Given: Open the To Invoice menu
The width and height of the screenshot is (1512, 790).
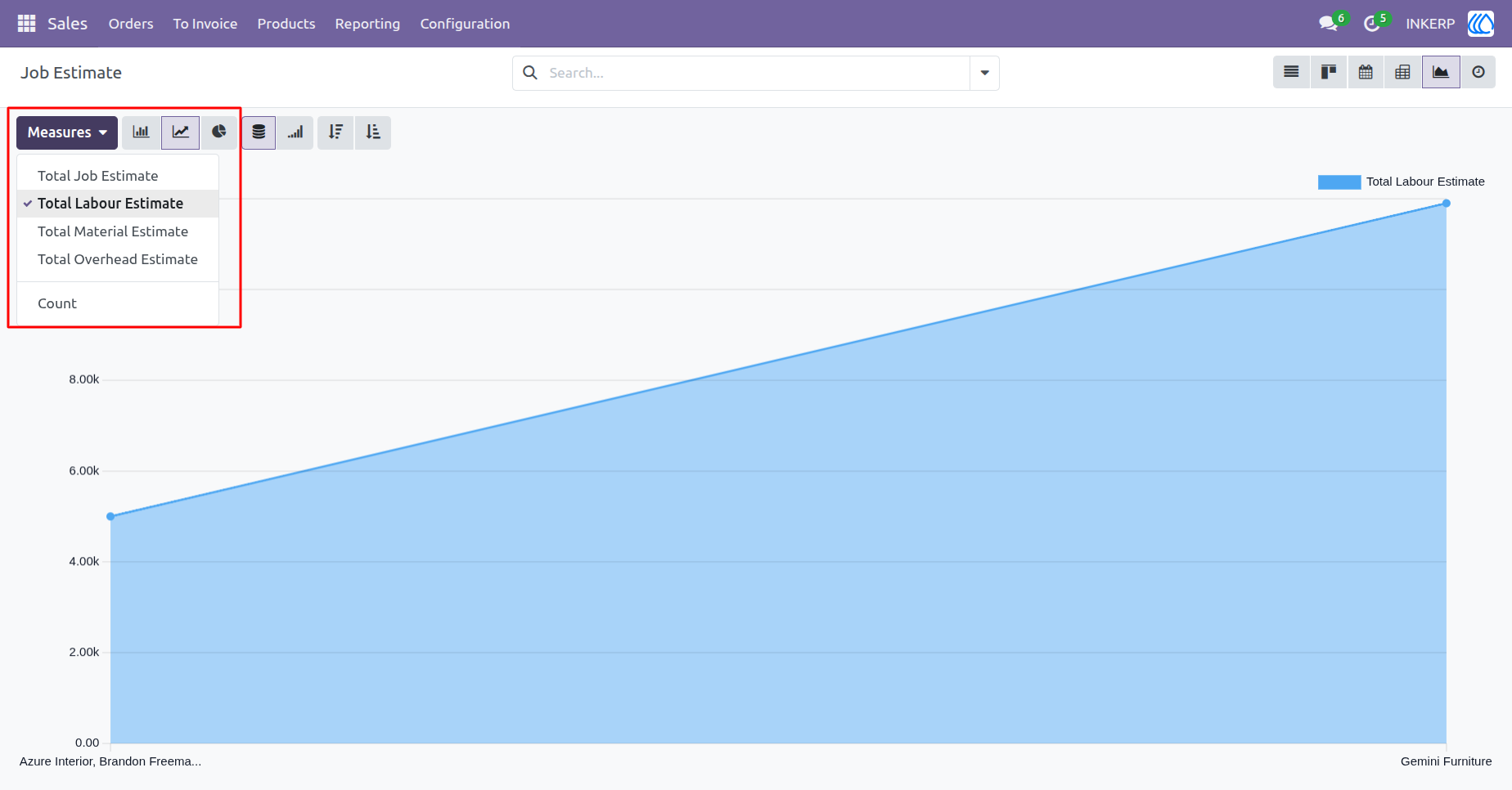Looking at the screenshot, I should pyautogui.click(x=205, y=24).
